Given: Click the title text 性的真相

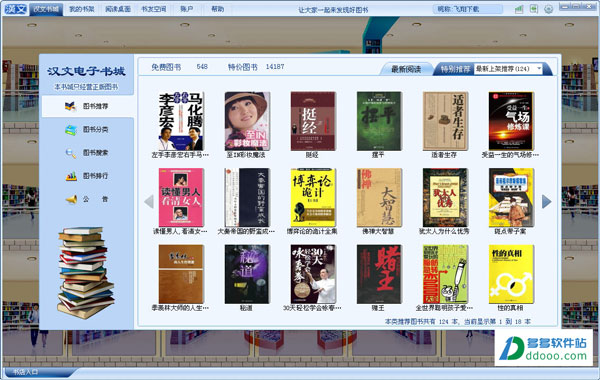Looking at the screenshot, I should [x=510, y=308].
